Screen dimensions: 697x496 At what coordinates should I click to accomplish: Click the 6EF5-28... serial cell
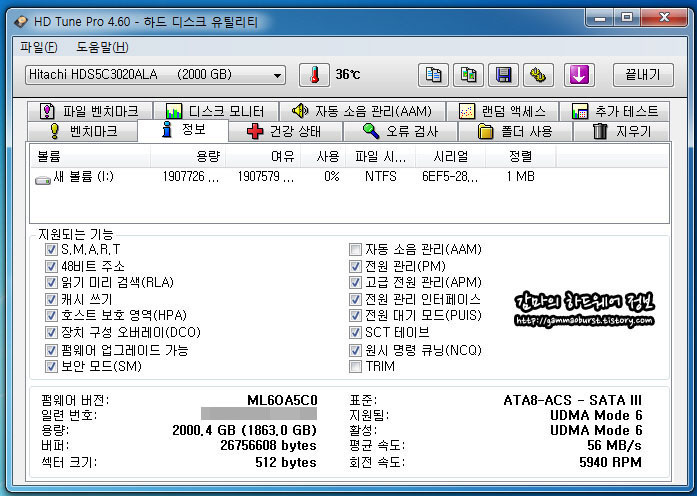pos(450,177)
